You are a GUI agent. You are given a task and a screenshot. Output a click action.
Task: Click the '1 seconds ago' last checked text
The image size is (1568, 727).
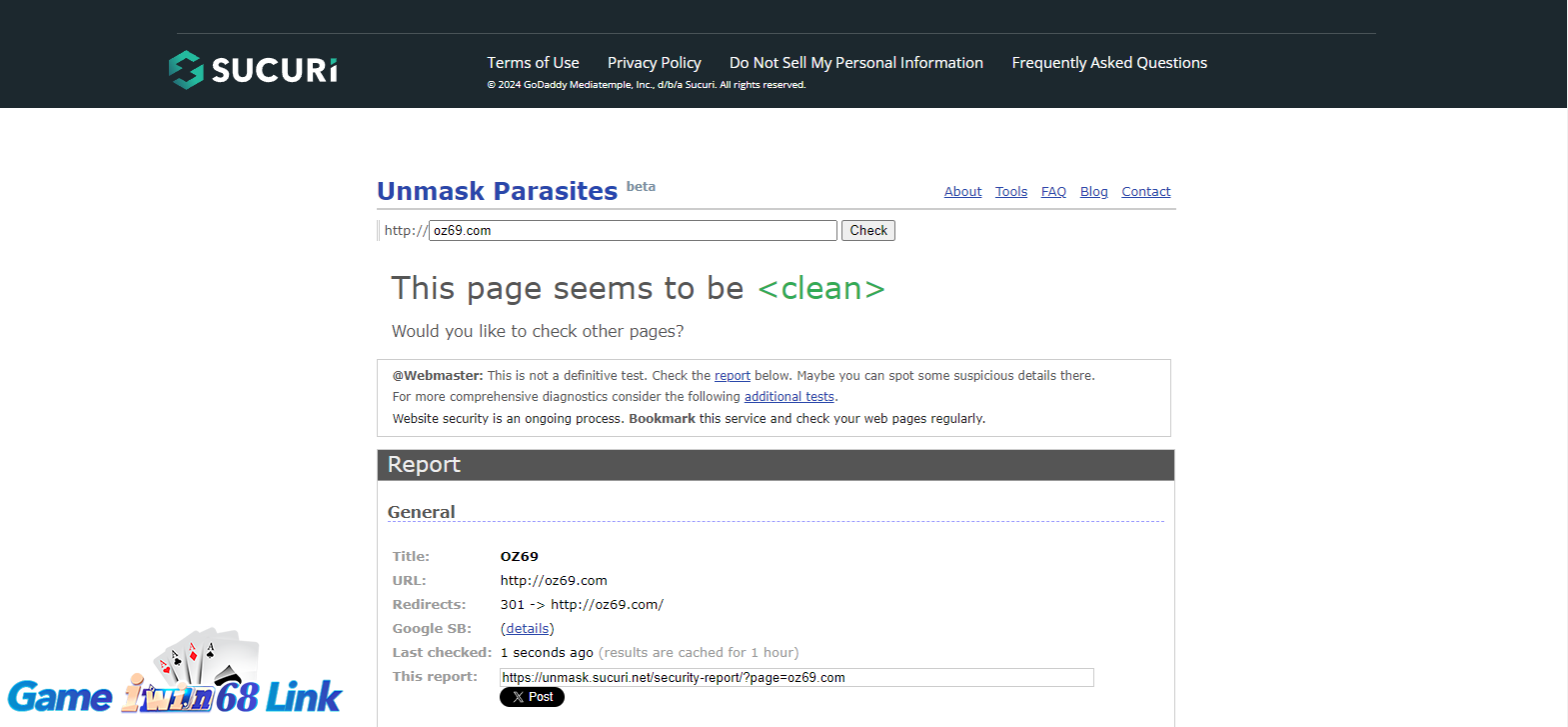pyautogui.click(x=547, y=652)
